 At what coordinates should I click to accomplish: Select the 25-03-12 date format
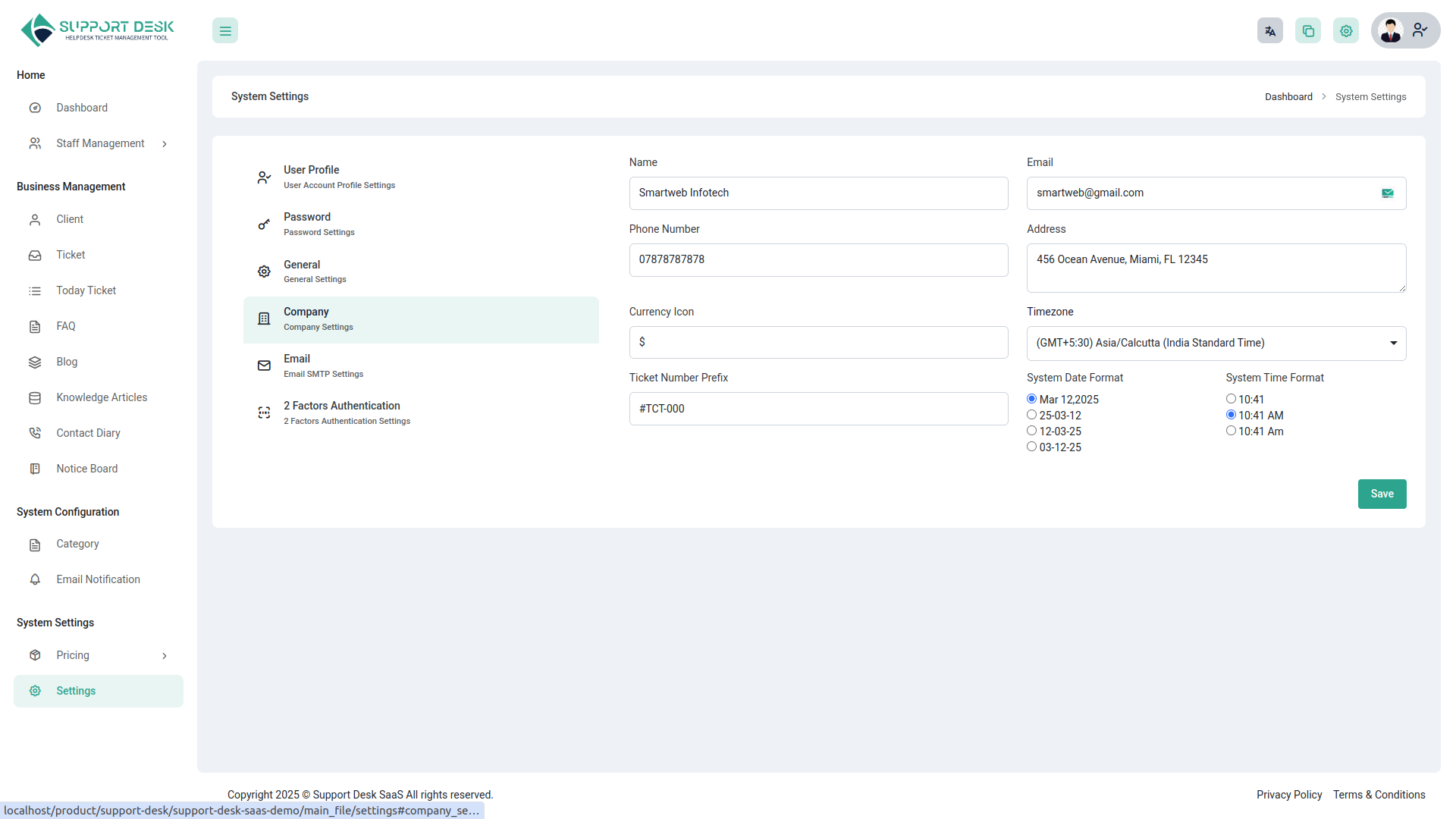[x=1031, y=414]
